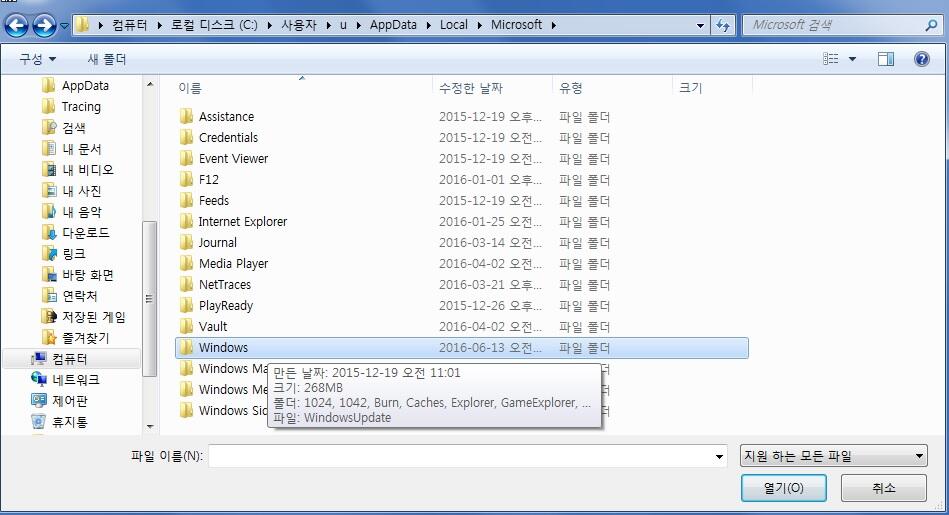This screenshot has width=949, height=515.
Task: Select AppData in the navigation tree
Action: coord(85,86)
